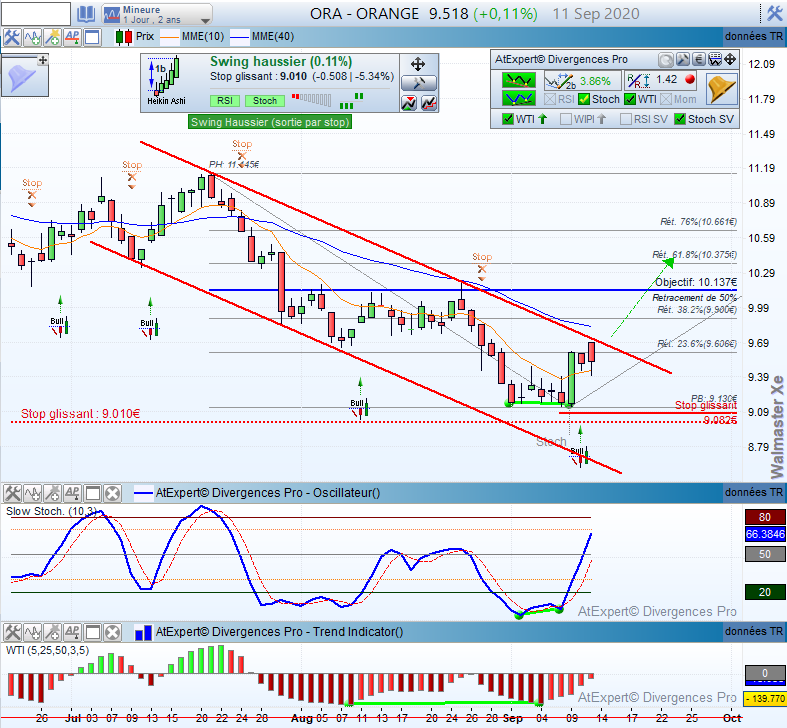Image resolution: width=787 pixels, height=728 pixels.
Task: Click the 66.3846 oscillator value label
Action: [765, 534]
